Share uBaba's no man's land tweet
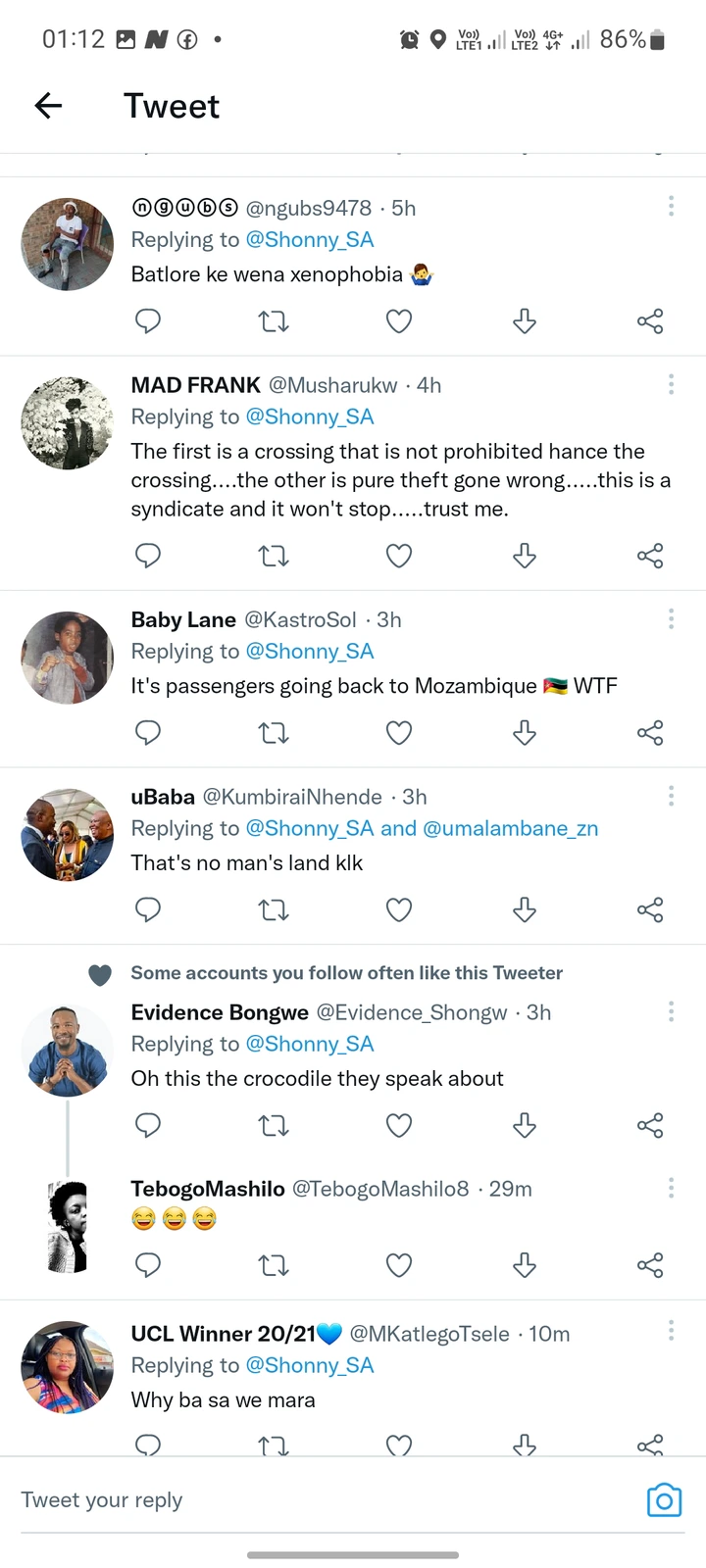The image size is (706, 1568). pyautogui.click(x=650, y=910)
